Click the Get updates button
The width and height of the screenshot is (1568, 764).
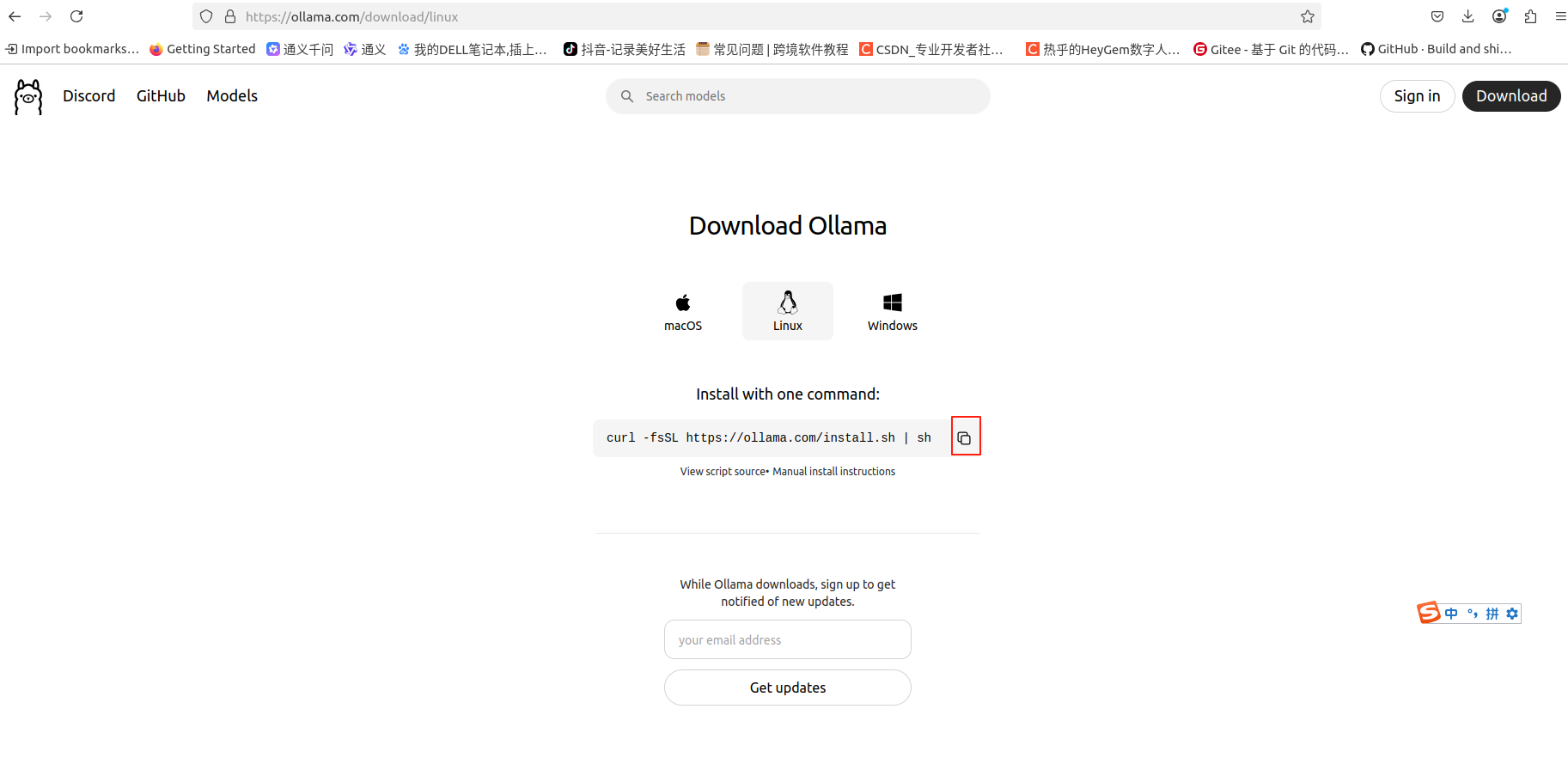pos(788,688)
